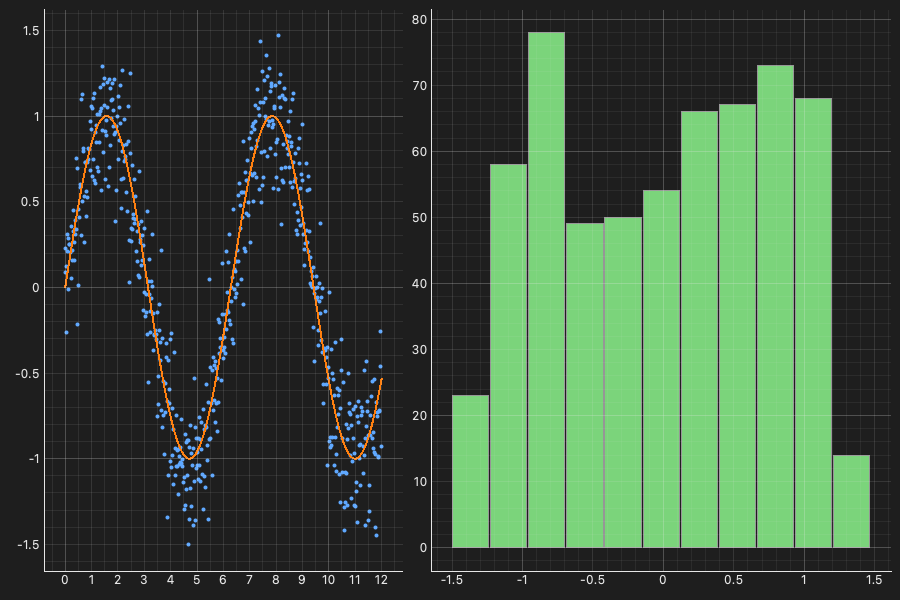The height and width of the screenshot is (600, 900).
Task: Pick the histogram bar with count 50
Action: tap(623, 382)
